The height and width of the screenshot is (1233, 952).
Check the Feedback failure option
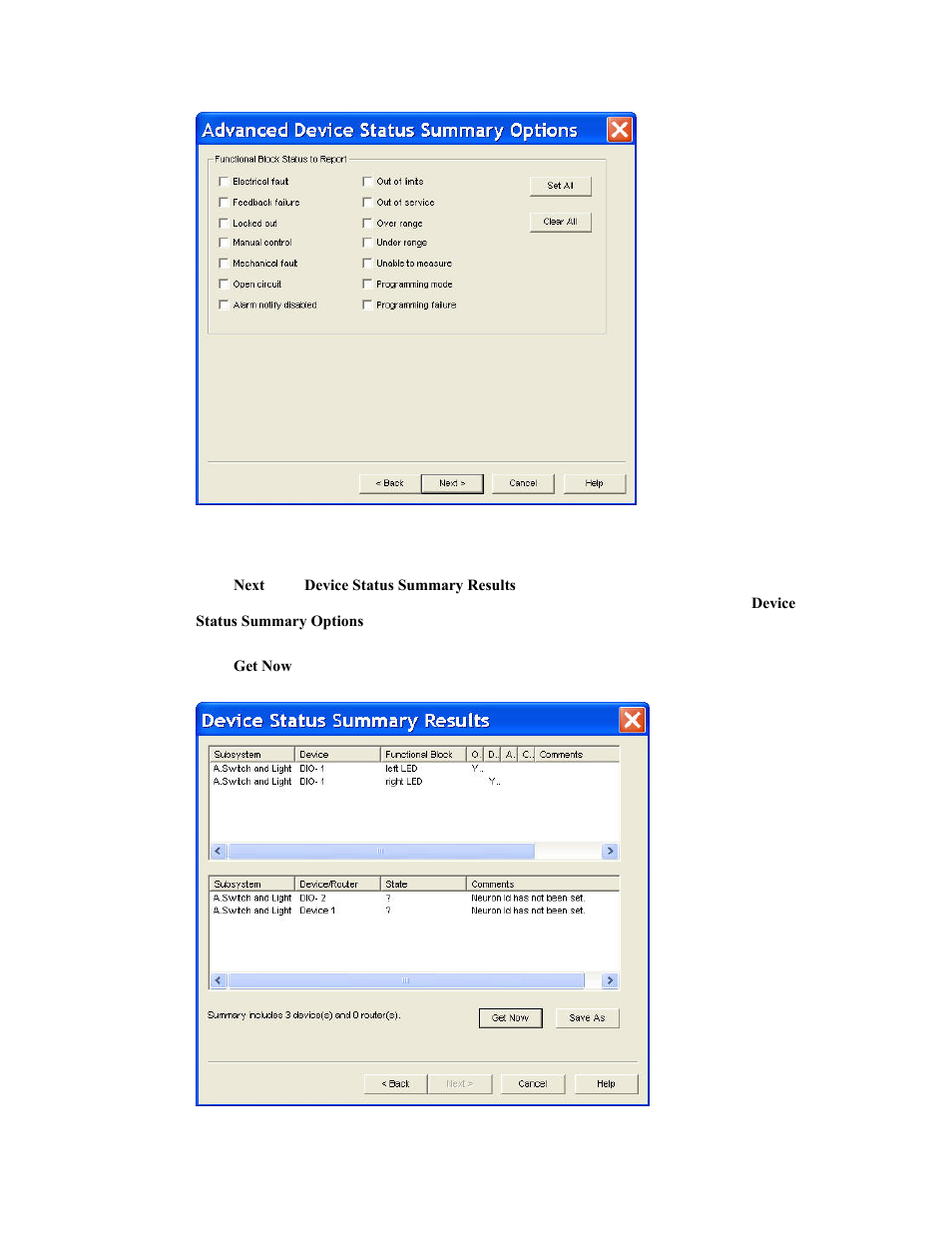click(x=224, y=203)
